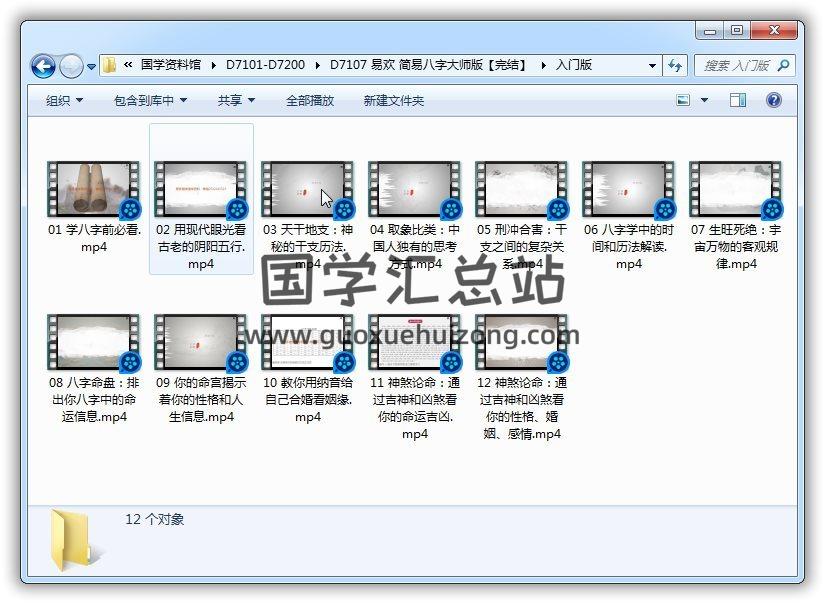Expand the arrow before 入门版
Image resolution: width=825 pixels, height=604 pixels.
pyautogui.click(x=544, y=65)
